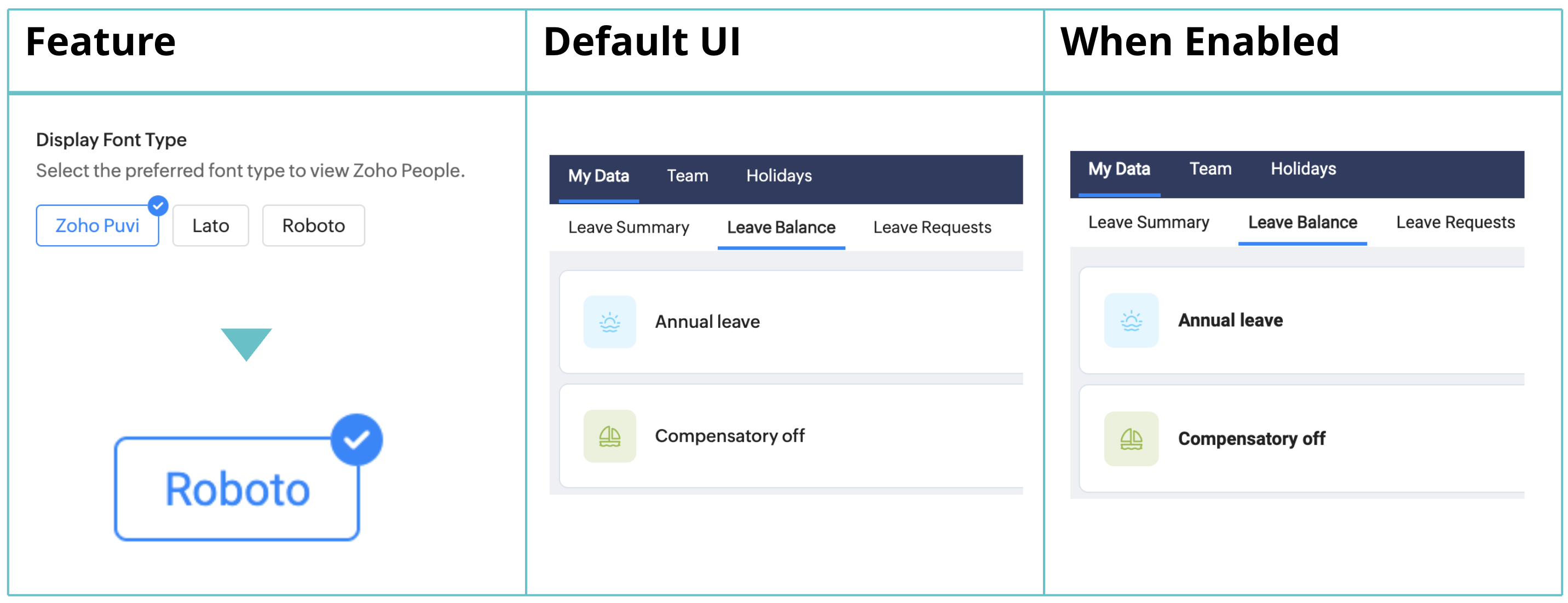The width and height of the screenshot is (1568, 603).
Task: Select Compensatory off text in Default UI
Action: point(730,436)
